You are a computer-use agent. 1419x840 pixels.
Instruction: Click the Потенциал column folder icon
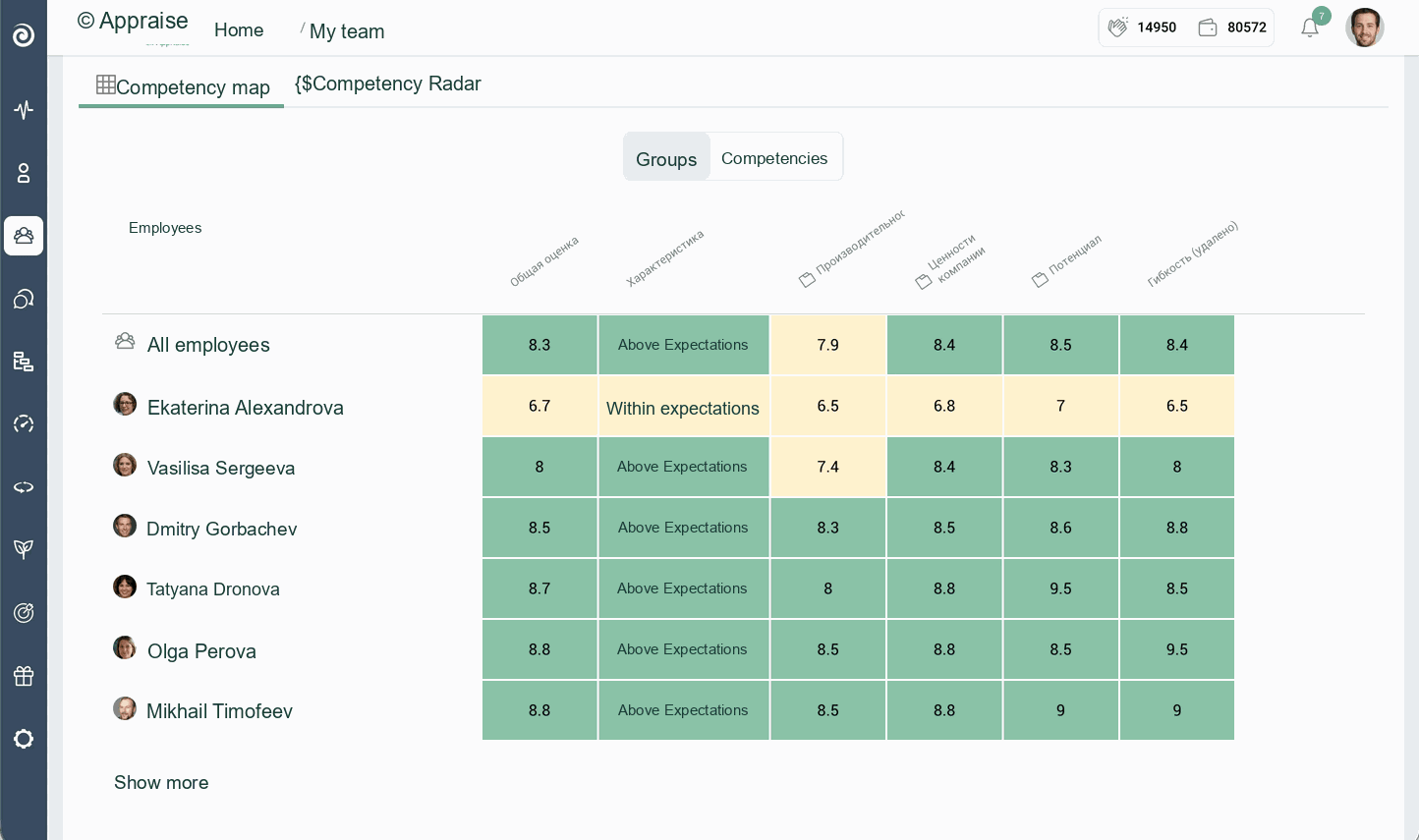point(1040,280)
